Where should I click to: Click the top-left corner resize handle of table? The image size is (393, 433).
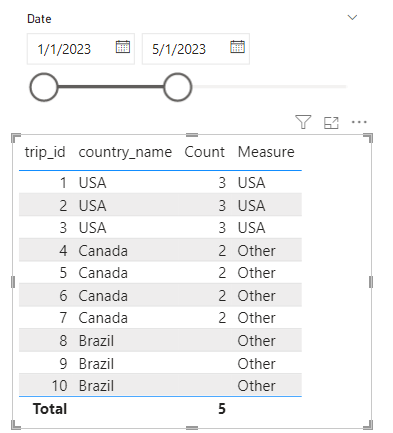[x=16, y=138]
